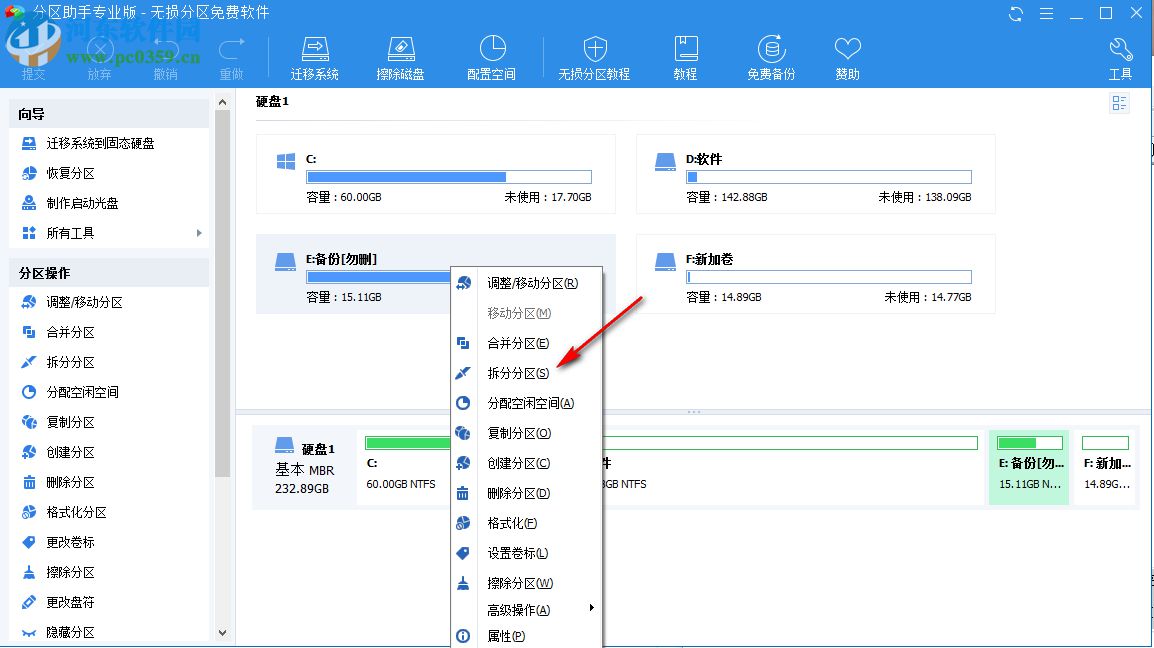Open the 配置空间 allocate space tool
The image size is (1154, 648).
[x=490, y=55]
